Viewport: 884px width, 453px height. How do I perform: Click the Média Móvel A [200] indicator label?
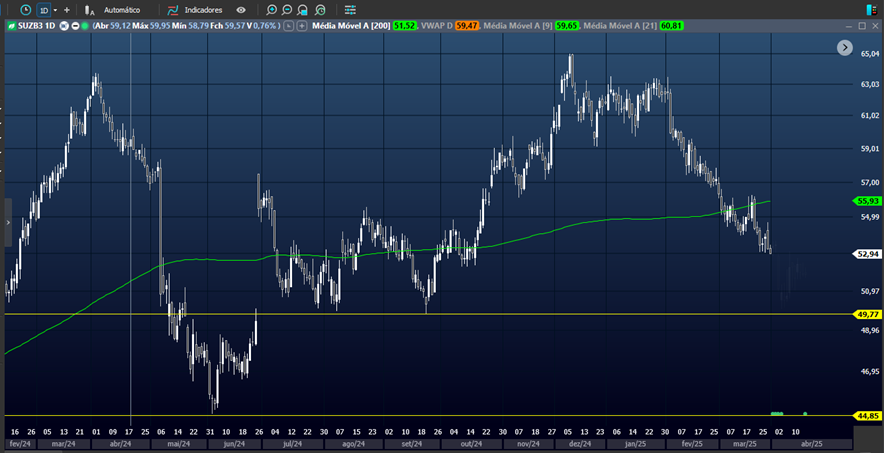(350, 26)
